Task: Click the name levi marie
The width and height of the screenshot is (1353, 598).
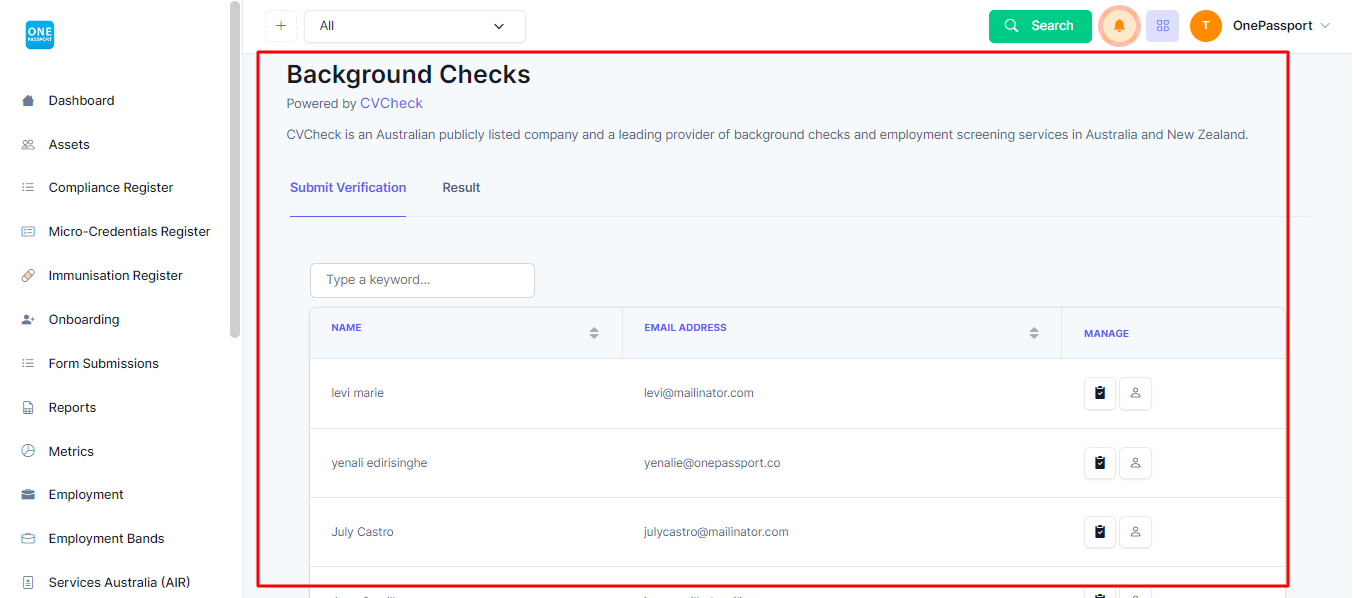Action: pyautogui.click(x=357, y=393)
